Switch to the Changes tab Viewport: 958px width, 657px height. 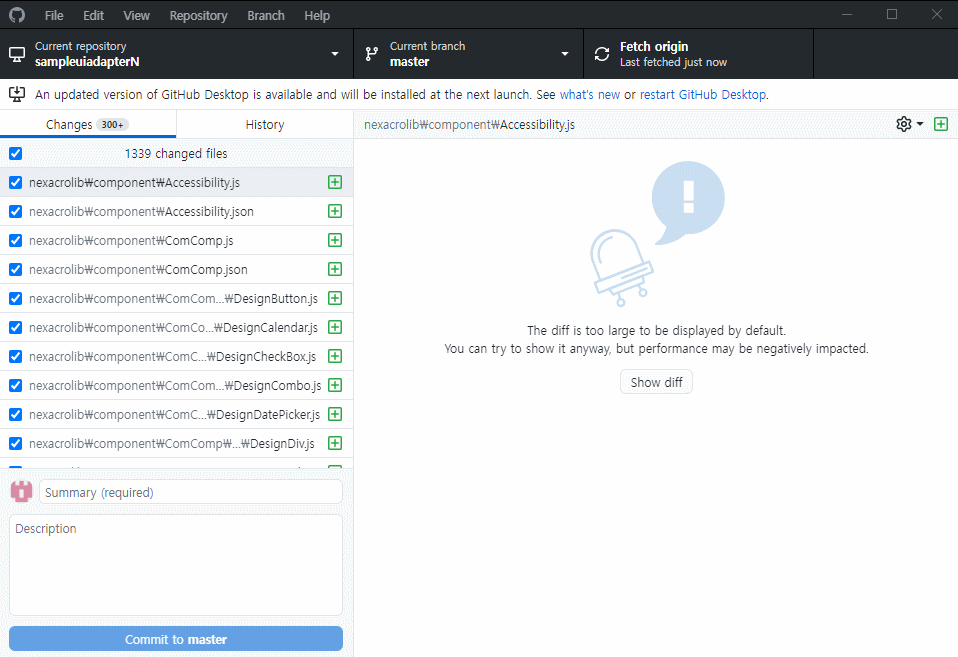pyautogui.click(x=88, y=125)
